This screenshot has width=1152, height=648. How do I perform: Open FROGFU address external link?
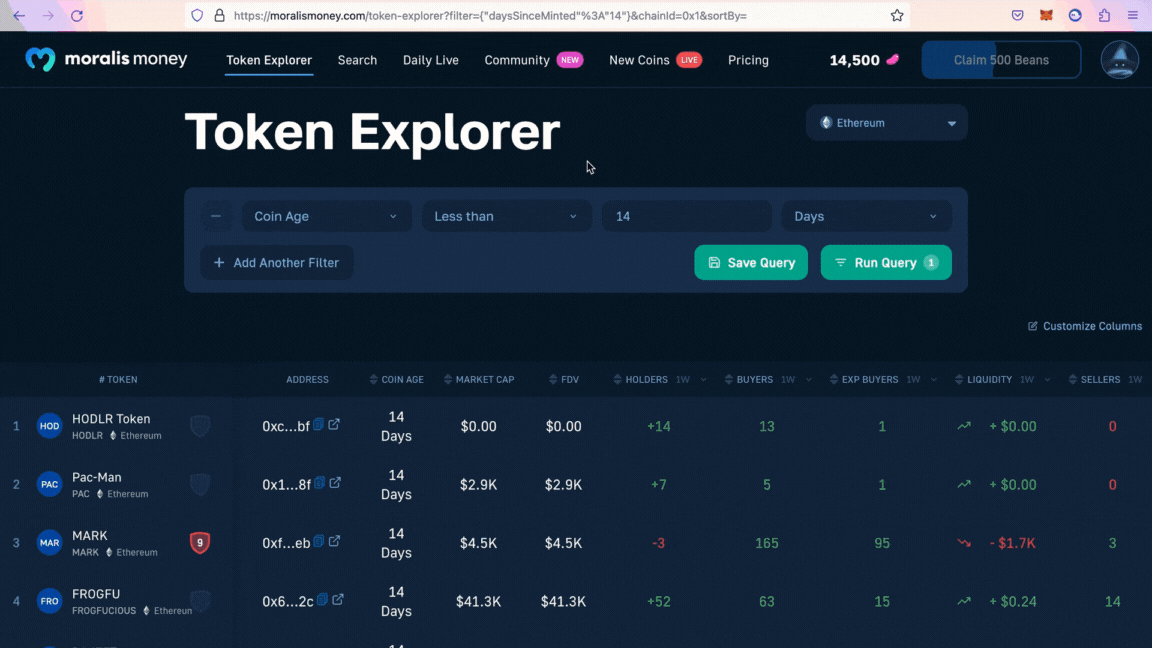click(338, 600)
